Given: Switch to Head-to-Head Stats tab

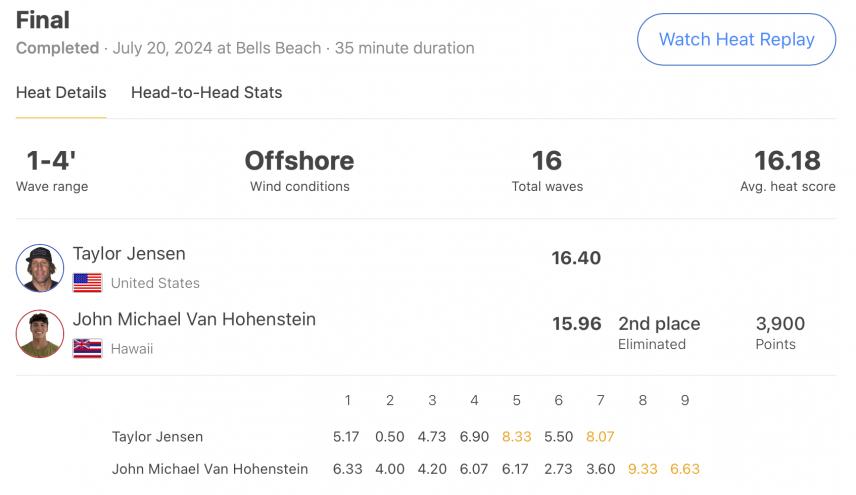Looking at the screenshot, I should (x=206, y=92).
